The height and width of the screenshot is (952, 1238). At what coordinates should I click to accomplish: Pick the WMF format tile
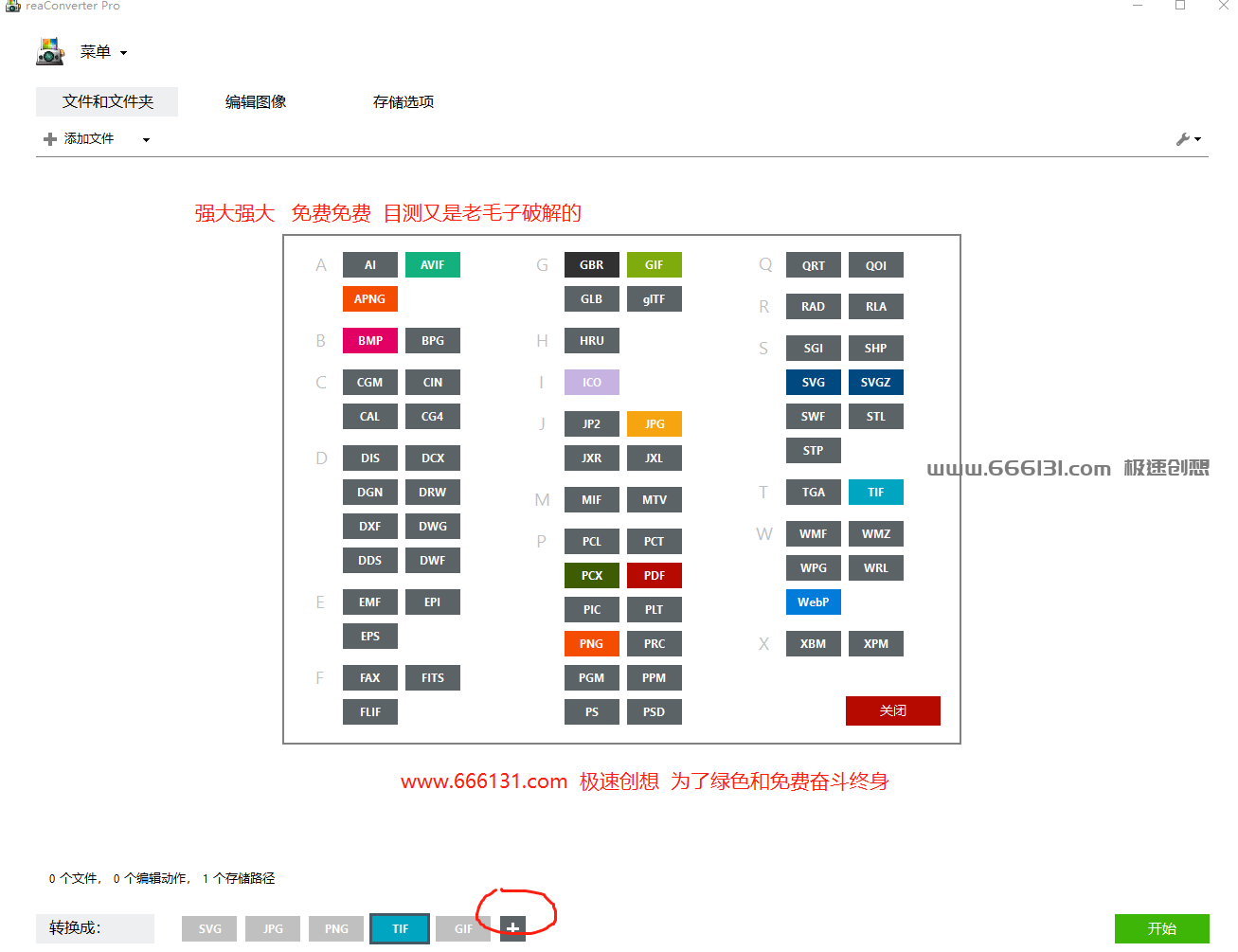click(814, 534)
